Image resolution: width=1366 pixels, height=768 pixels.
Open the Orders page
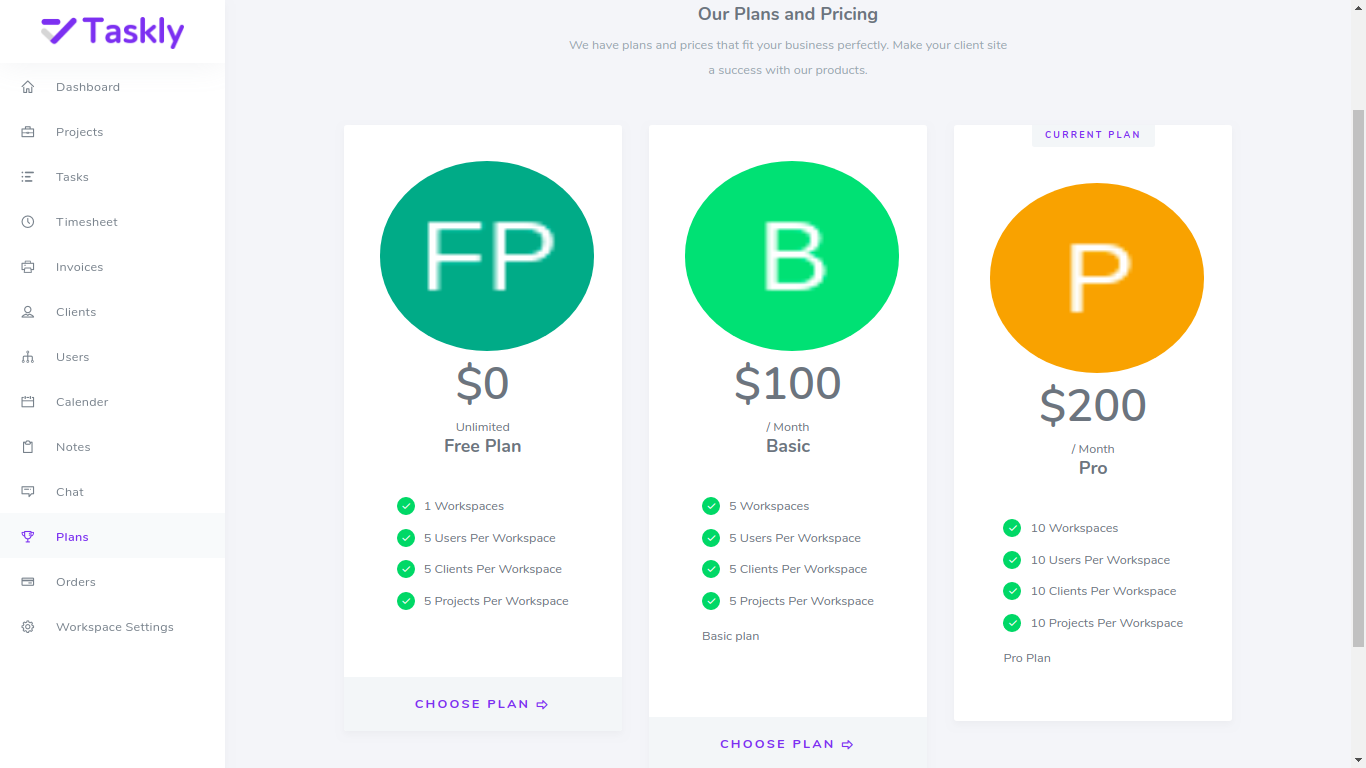tap(74, 582)
